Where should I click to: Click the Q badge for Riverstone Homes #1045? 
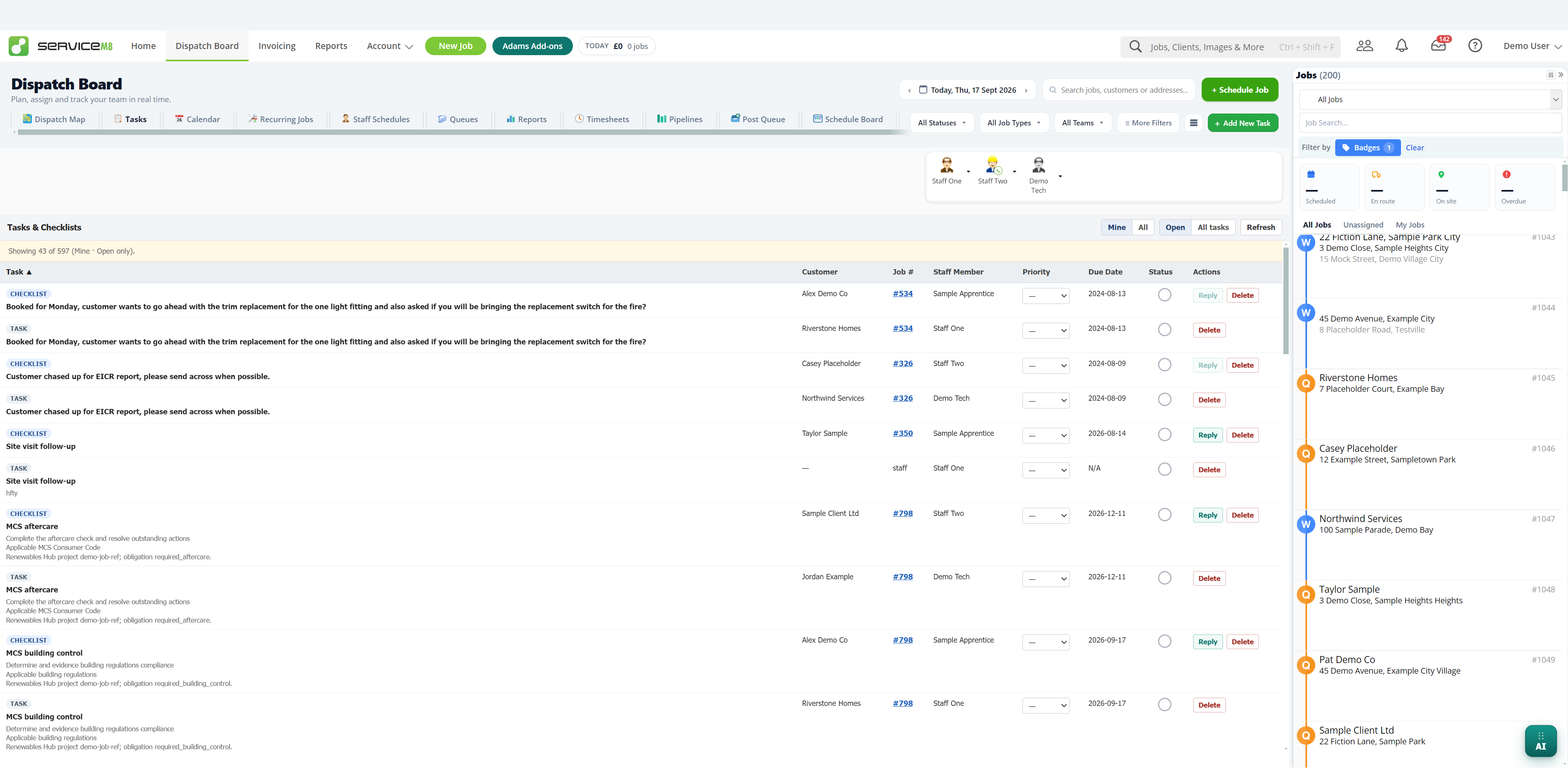click(1306, 383)
